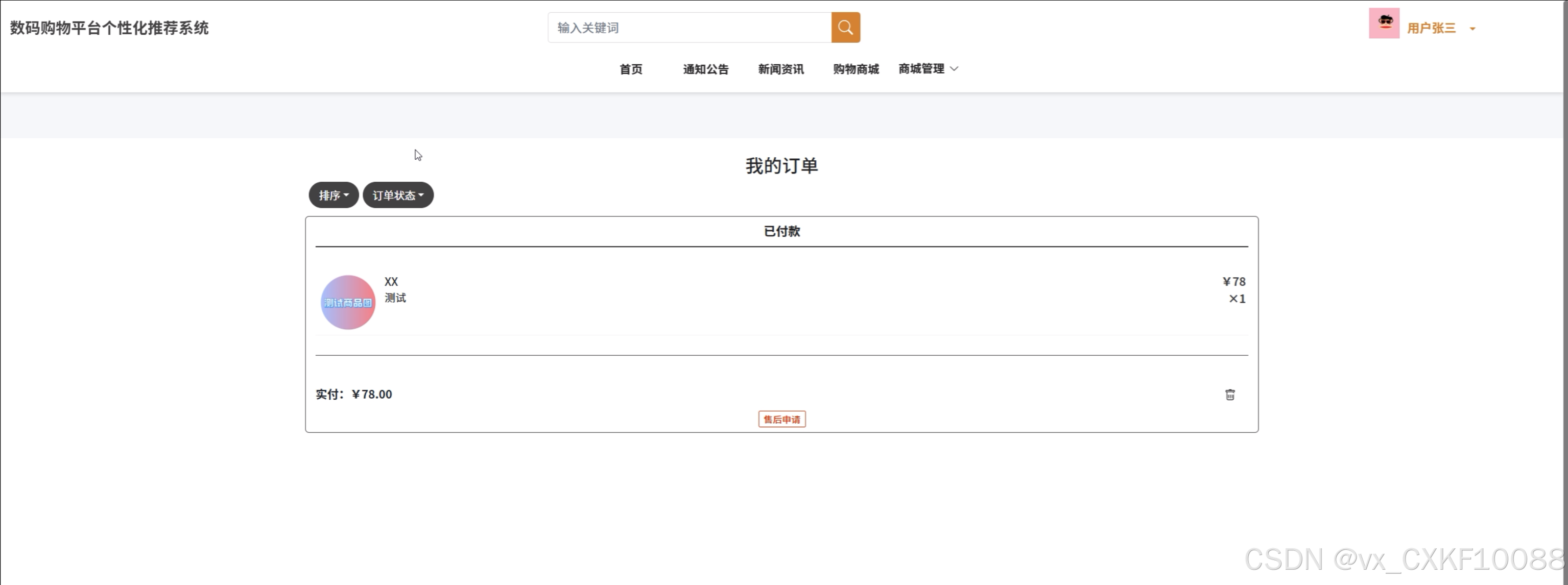Click the 已付款 order status header
Viewport: 1568px width, 585px height.
click(781, 231)
